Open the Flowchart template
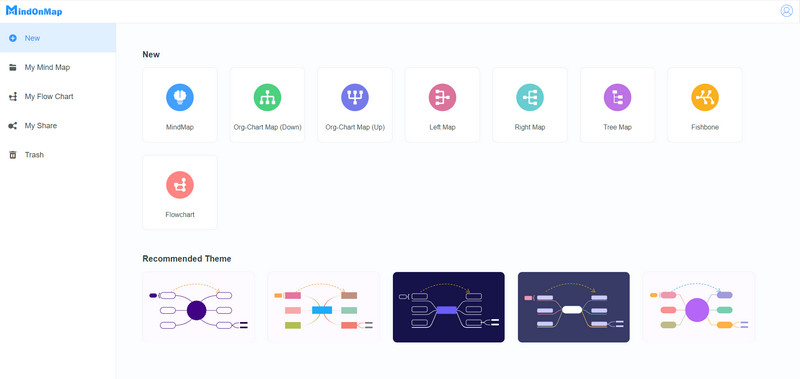Screen dimensions: 800x379 (180, 192)
